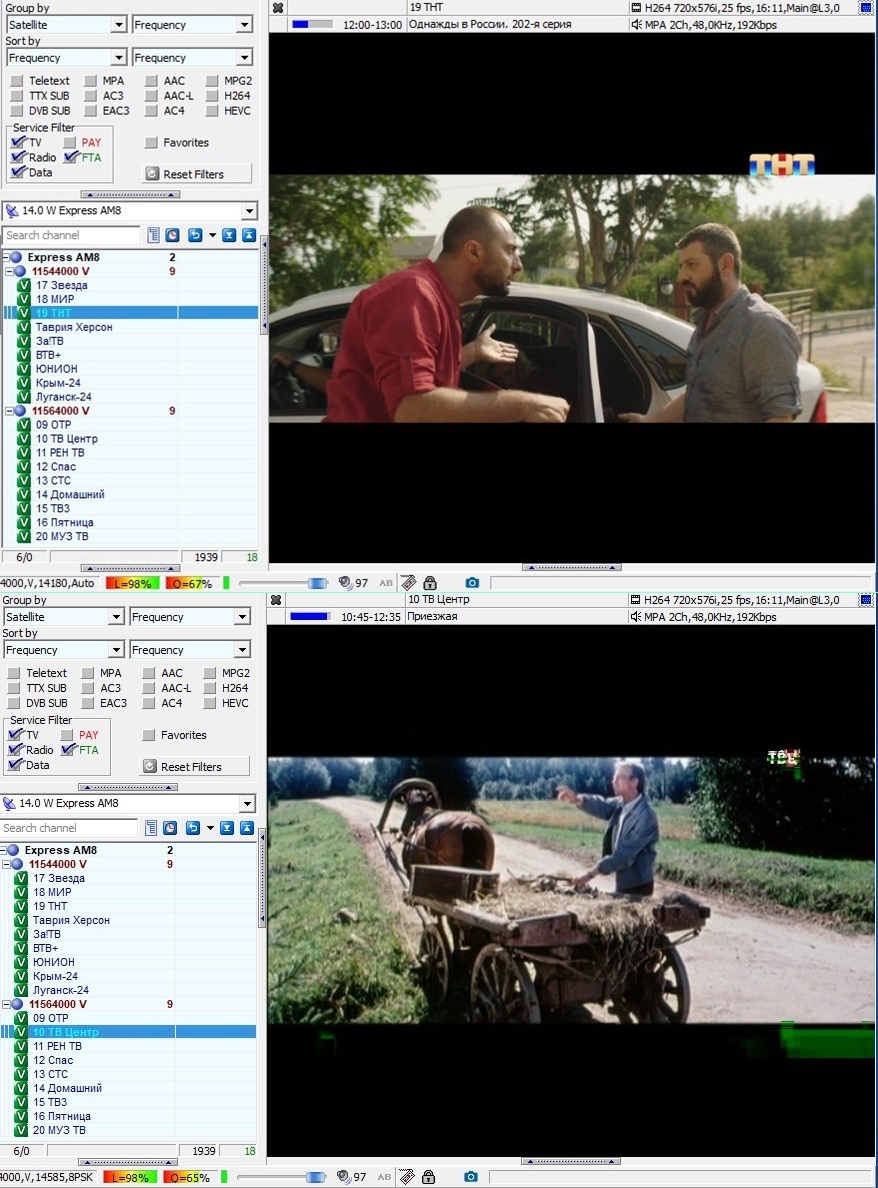This screenshot has height=1188, width=878.
Task: Click the AB icon in ТНТ window toolbar
Action: pyautogui.click(x=386, y=583)
